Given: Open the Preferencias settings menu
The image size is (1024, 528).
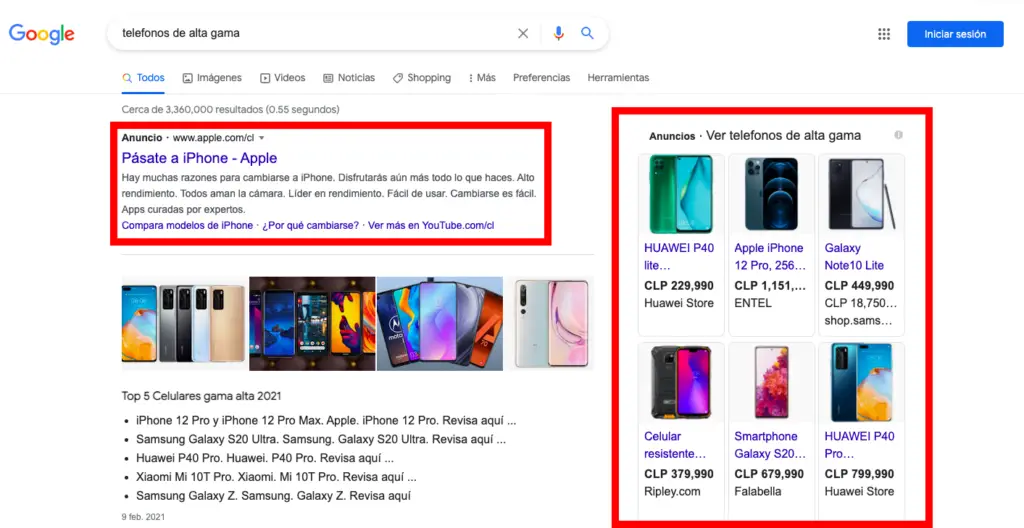Looking at the screenshot, I should pyautogui.click(x=541, y=78).
